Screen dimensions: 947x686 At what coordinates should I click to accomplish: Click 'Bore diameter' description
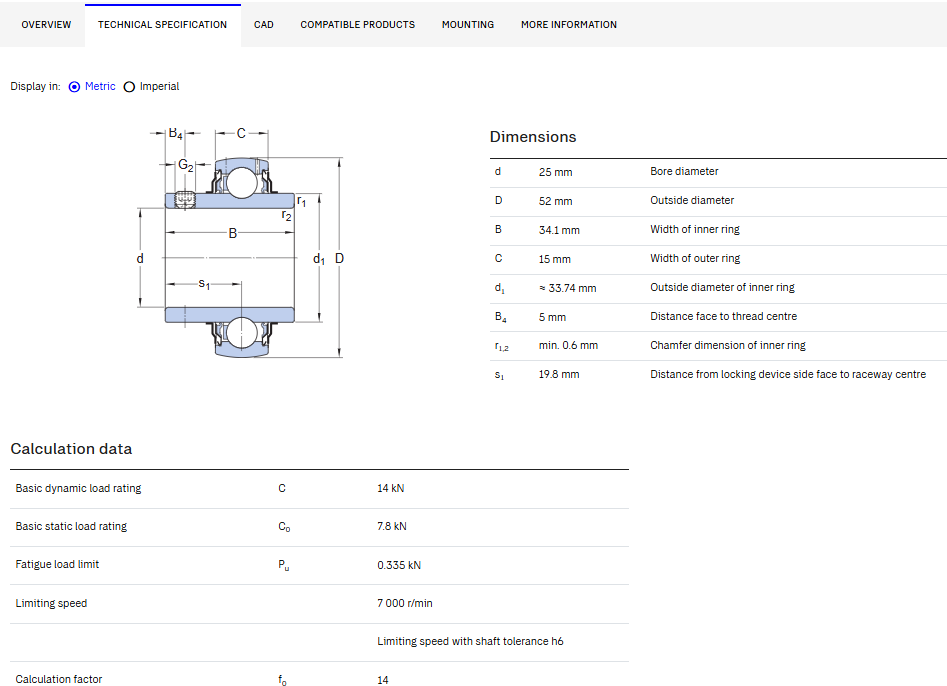coord(684,172)
